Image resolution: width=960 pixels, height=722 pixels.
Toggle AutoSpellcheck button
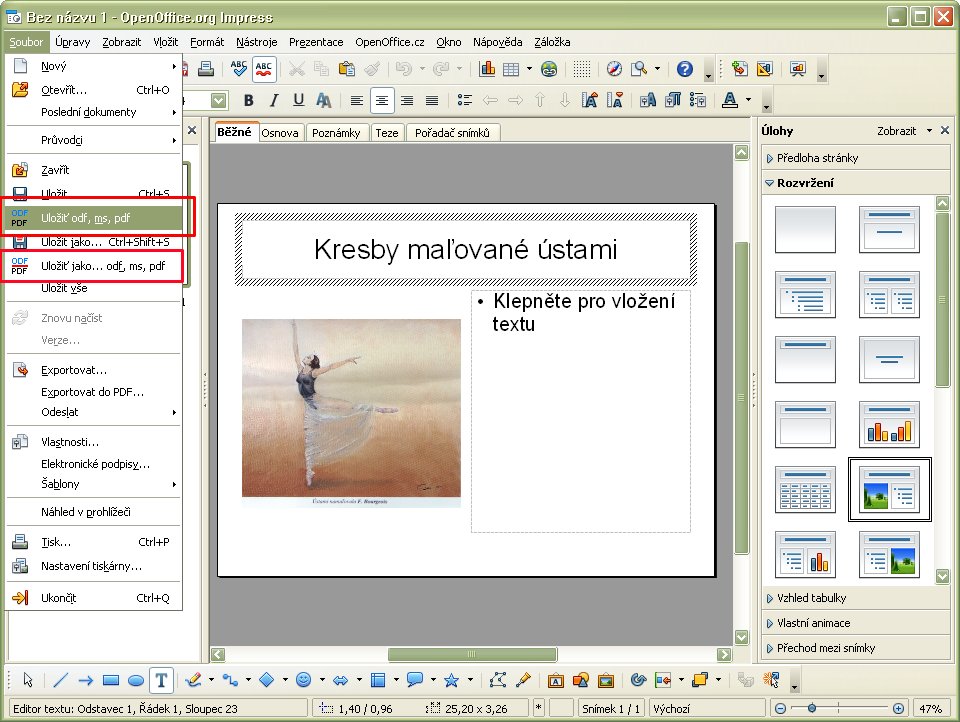click(x=264, y=69)
